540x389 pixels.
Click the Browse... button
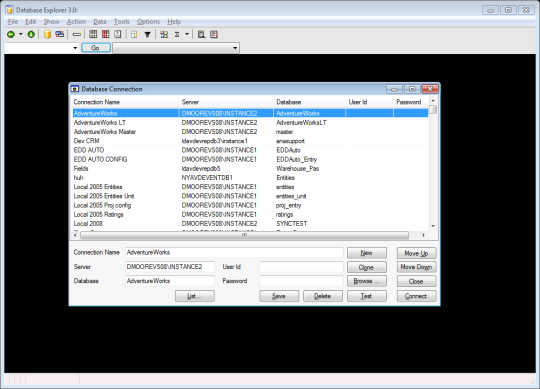coord(367,281)
